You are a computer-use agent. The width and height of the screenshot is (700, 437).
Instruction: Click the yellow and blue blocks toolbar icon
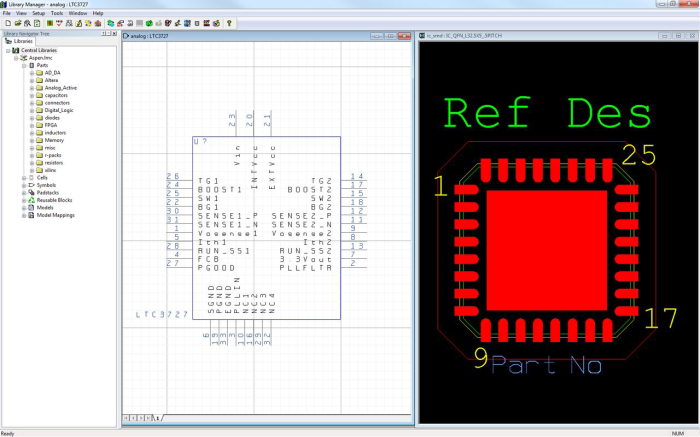click(88, 23)
